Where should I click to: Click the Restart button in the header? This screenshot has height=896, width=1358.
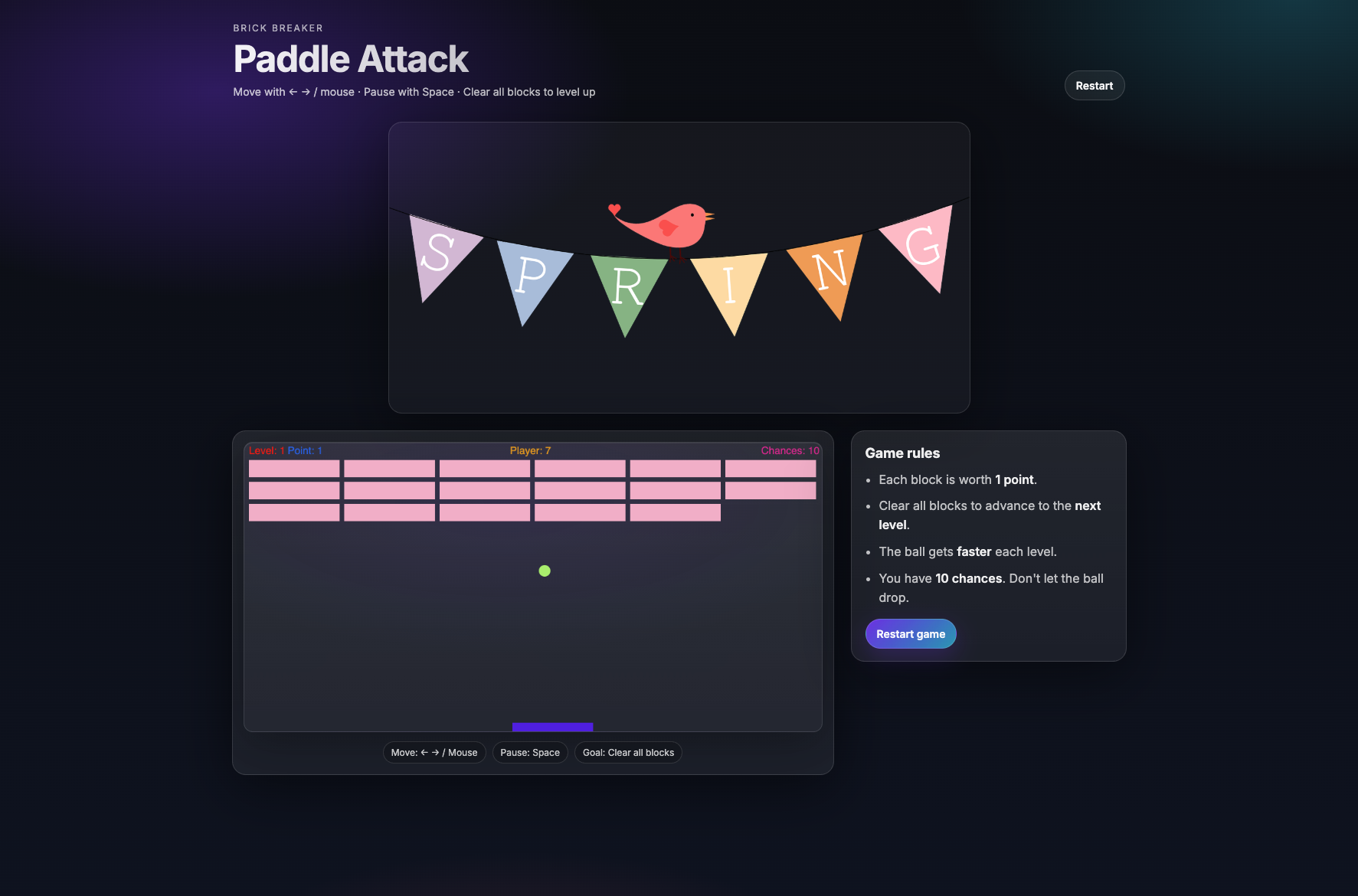(1094, 86)
